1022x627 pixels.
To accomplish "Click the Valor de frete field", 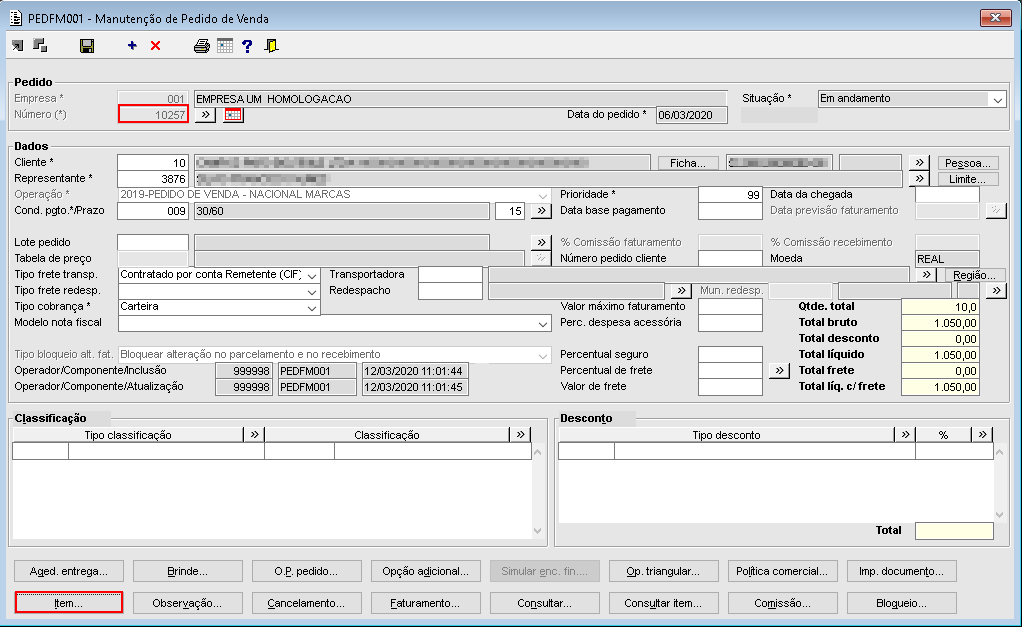I will [x=730, y=386].
